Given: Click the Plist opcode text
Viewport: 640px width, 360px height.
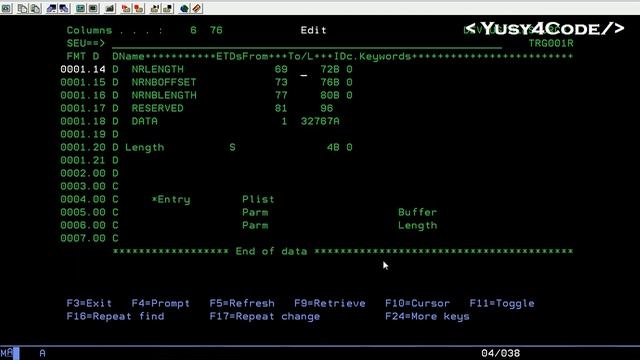Looking at the screenshot, I should 258,200.
